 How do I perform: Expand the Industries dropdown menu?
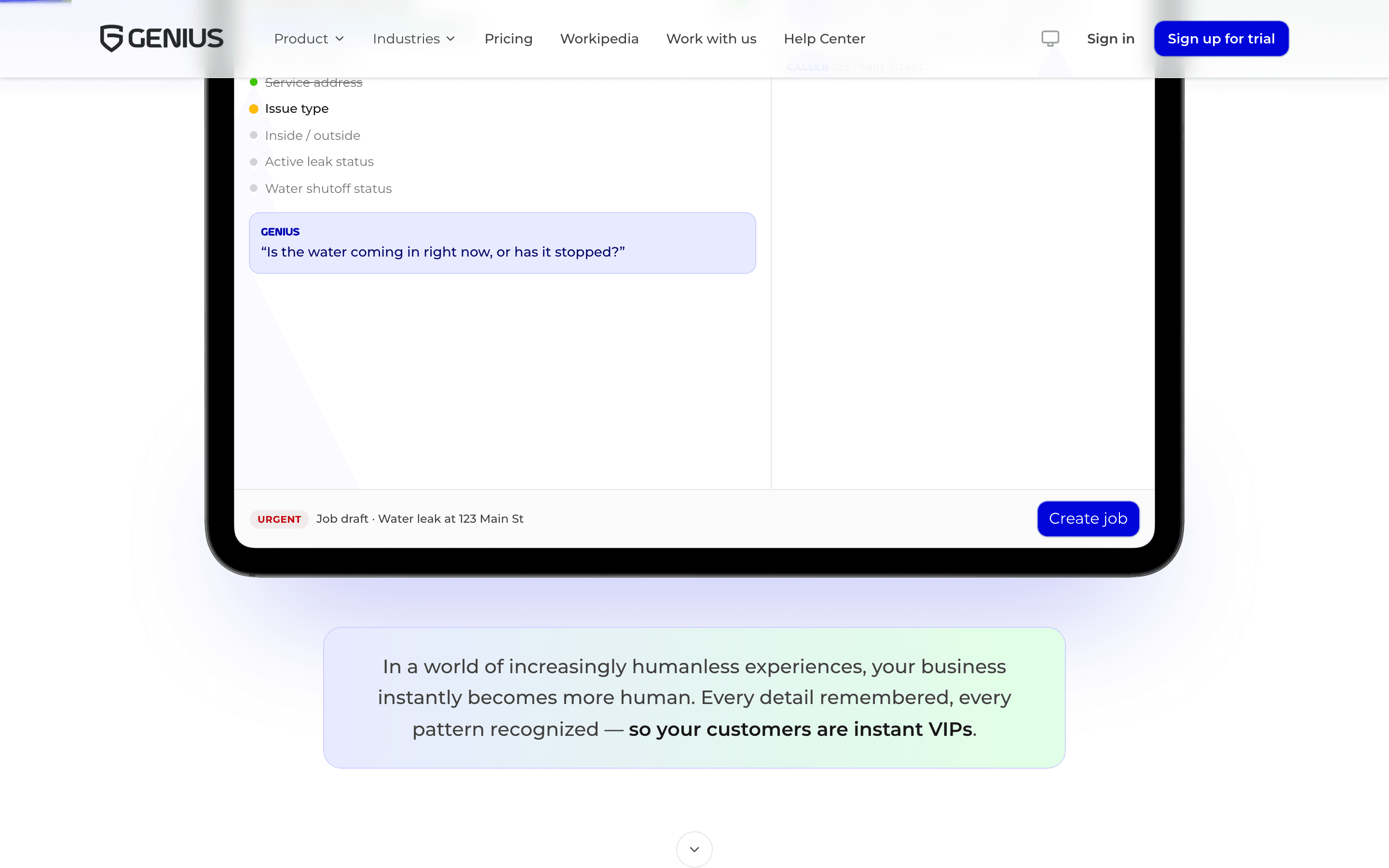414,39
